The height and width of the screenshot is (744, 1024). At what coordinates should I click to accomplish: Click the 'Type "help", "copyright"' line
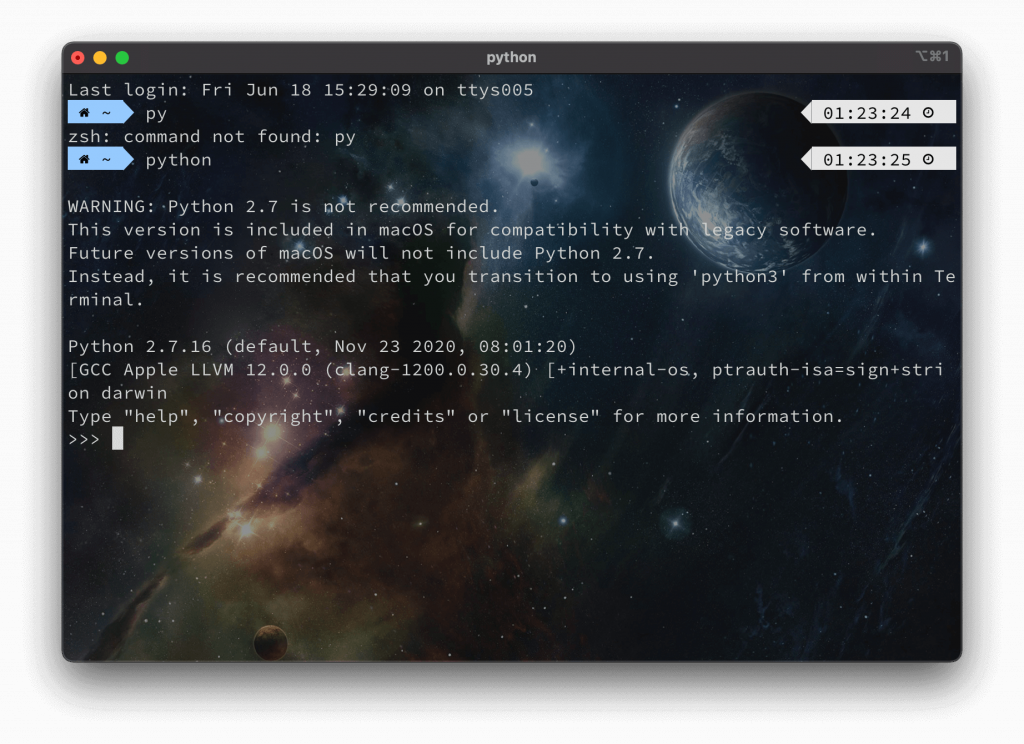tap(456, 416)
